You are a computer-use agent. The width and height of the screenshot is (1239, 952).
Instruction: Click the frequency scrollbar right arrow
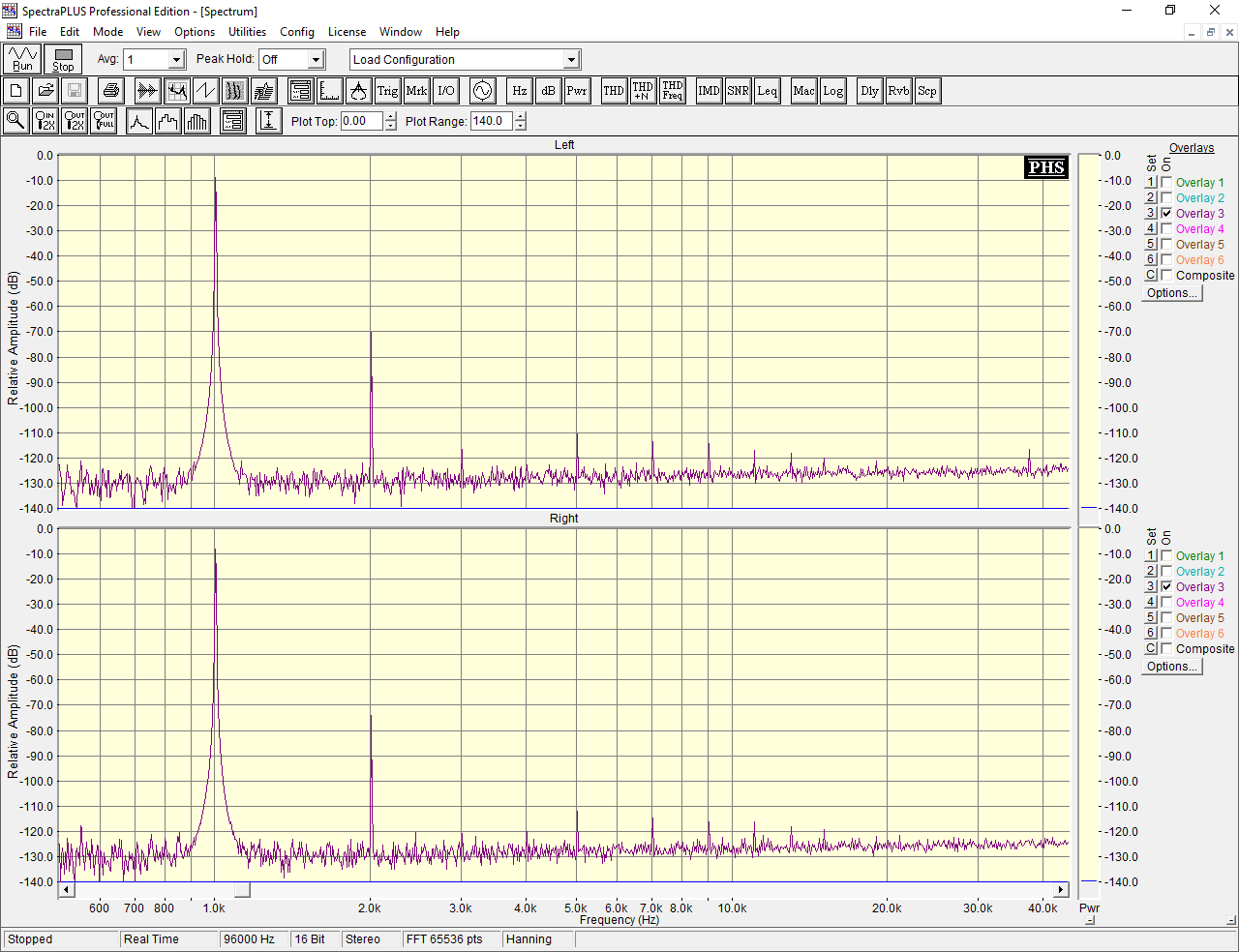tap(1061, 890)
